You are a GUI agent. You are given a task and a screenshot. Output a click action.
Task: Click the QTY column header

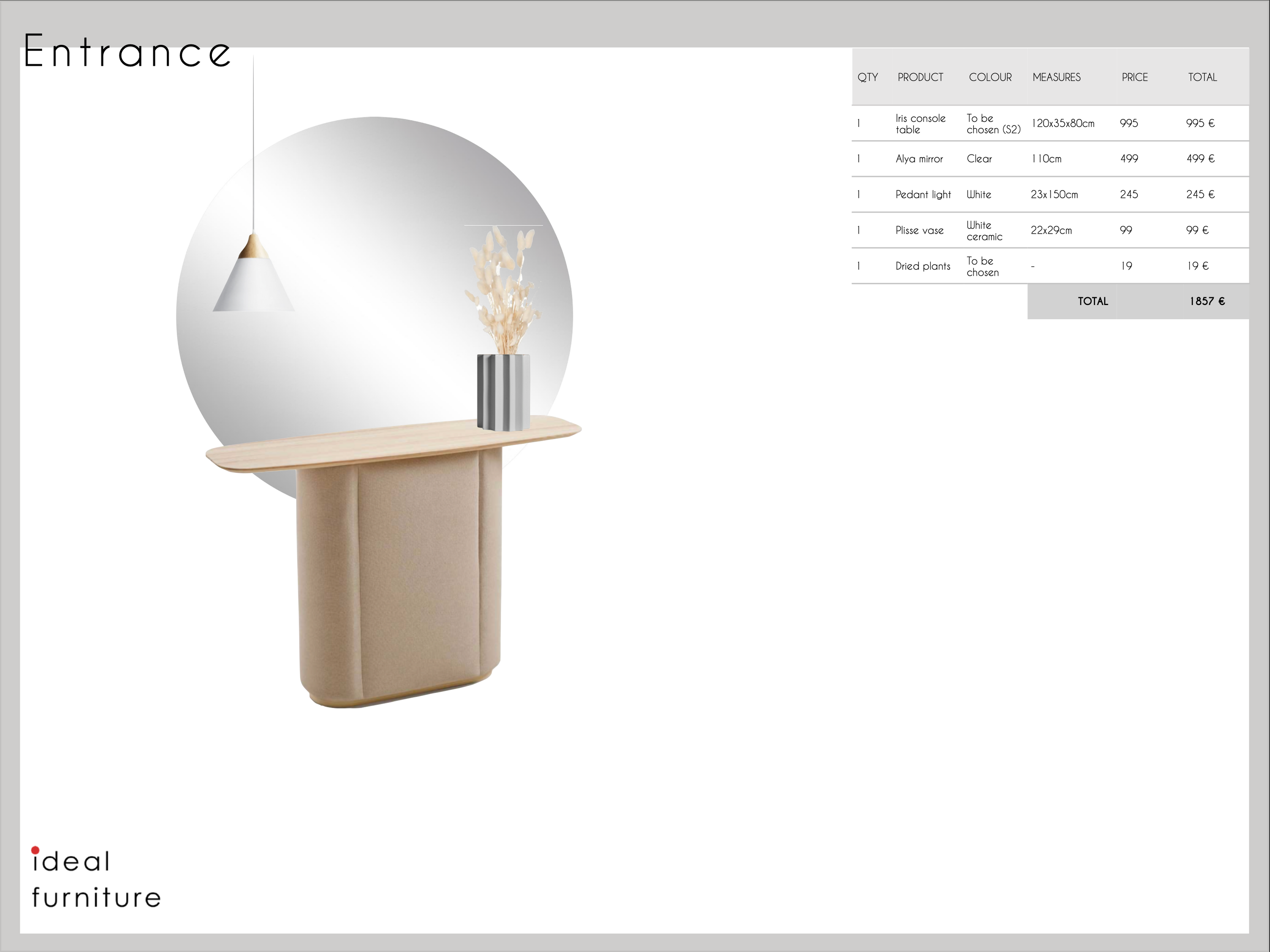[867, 77]
